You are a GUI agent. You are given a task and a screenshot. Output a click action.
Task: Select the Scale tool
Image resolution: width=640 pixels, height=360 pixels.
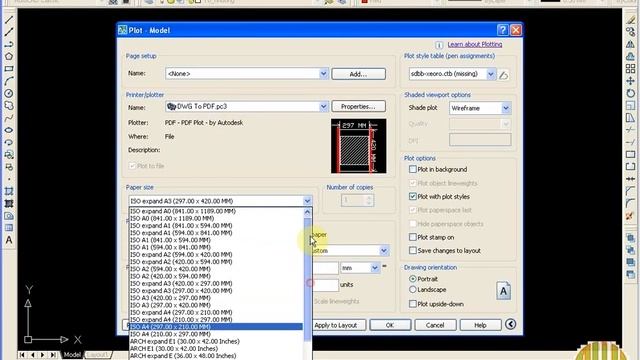point(631,105)
